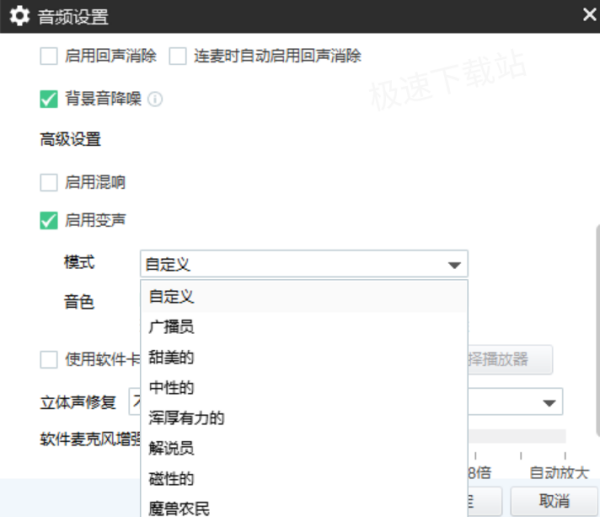Click the 模式 dropdown arrow

454,265
